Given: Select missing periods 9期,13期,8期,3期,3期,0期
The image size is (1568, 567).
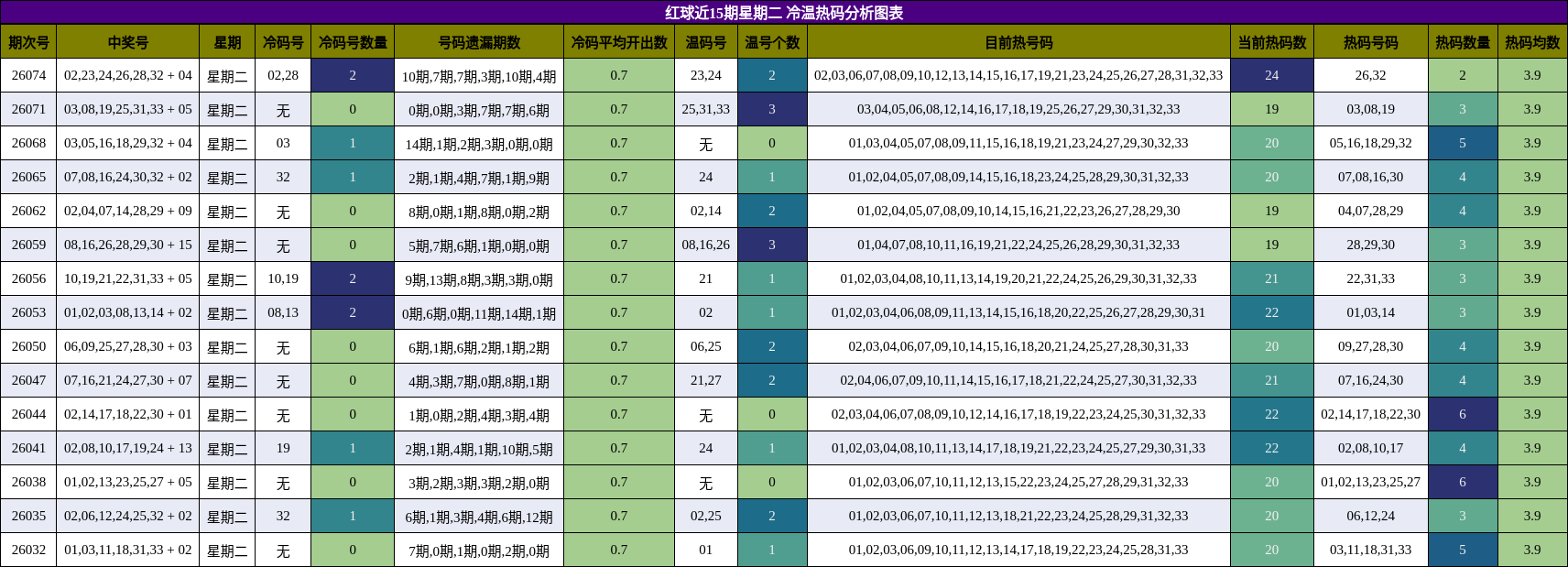Looking at the screenshot, I should point(479,279).
